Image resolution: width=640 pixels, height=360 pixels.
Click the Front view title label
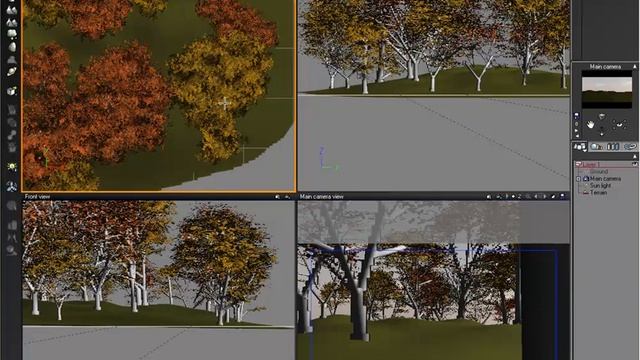37,197
